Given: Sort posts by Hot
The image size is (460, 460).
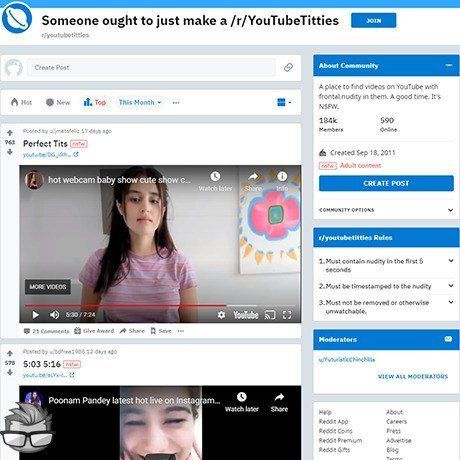Looking at the screenshot, I should (21, 102).
